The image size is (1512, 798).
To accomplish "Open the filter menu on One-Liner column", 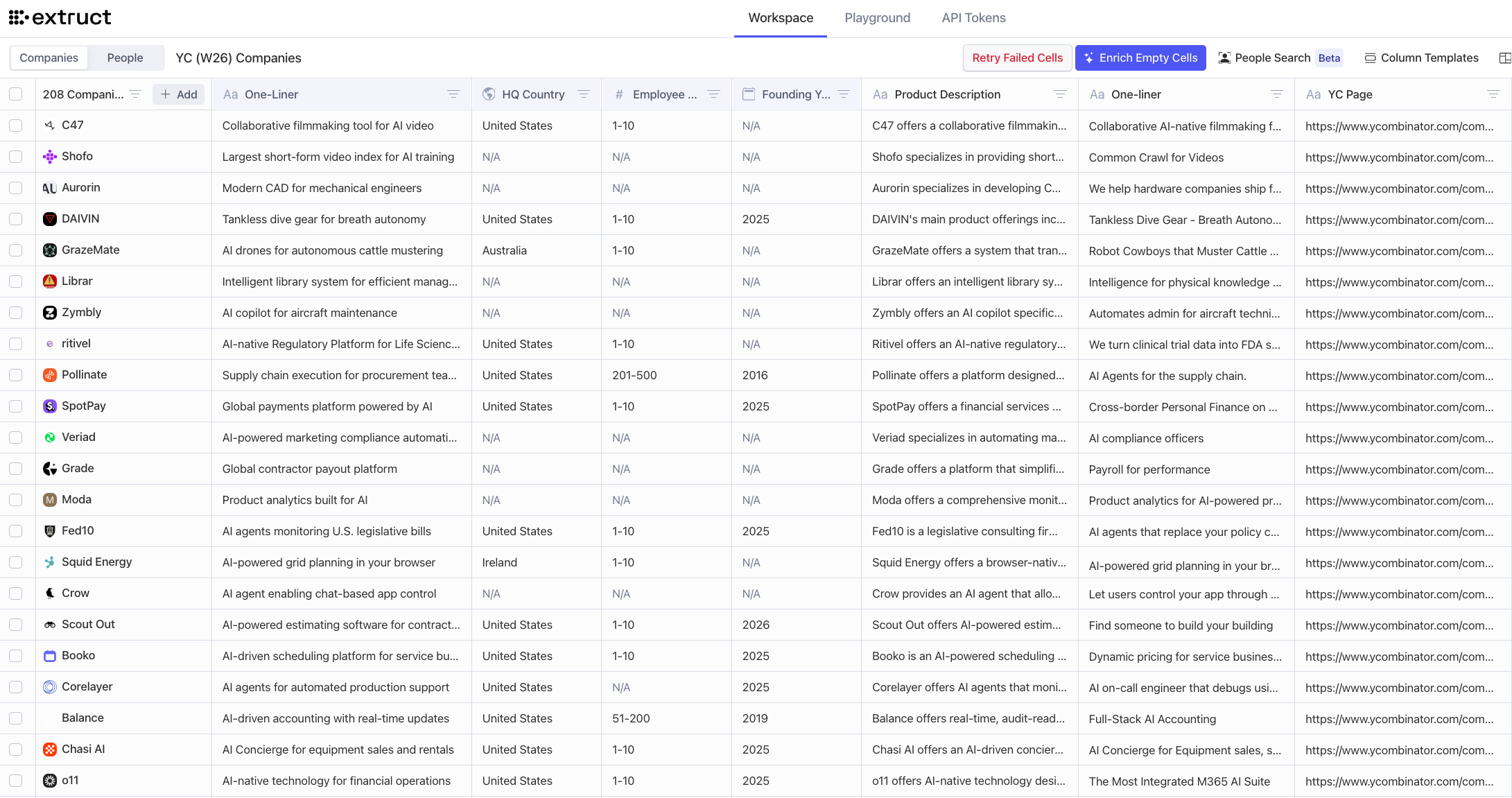I will tap(454, 94).
